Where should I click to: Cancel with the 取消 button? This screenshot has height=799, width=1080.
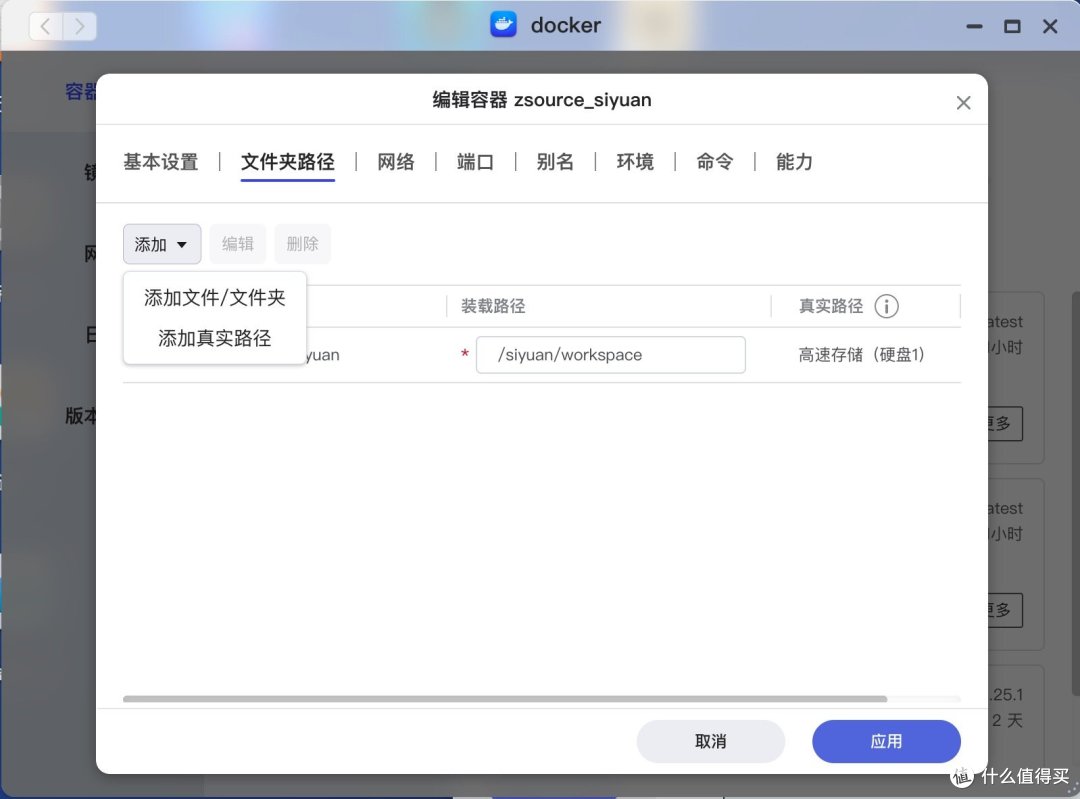711,741
